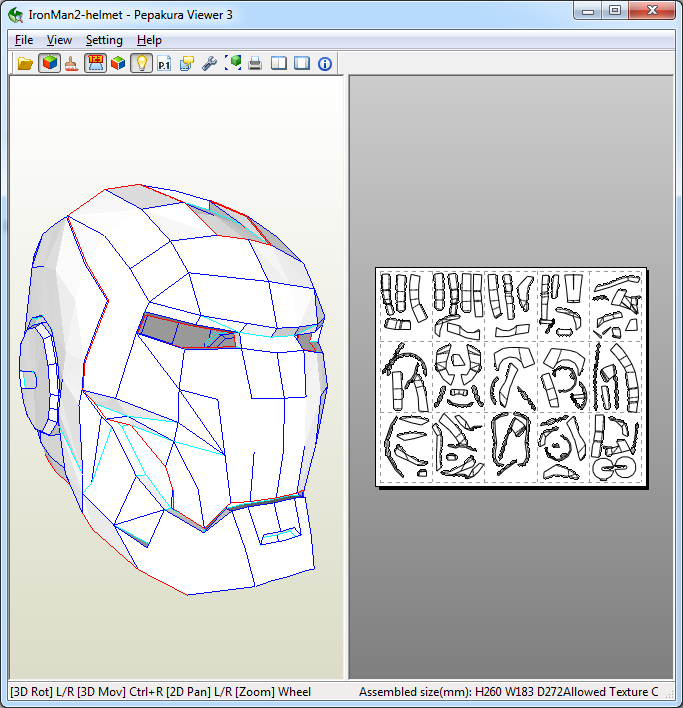683x708 pixels.
Task: Click the Pepakura app icon in title bar
Action: [16, 14]
